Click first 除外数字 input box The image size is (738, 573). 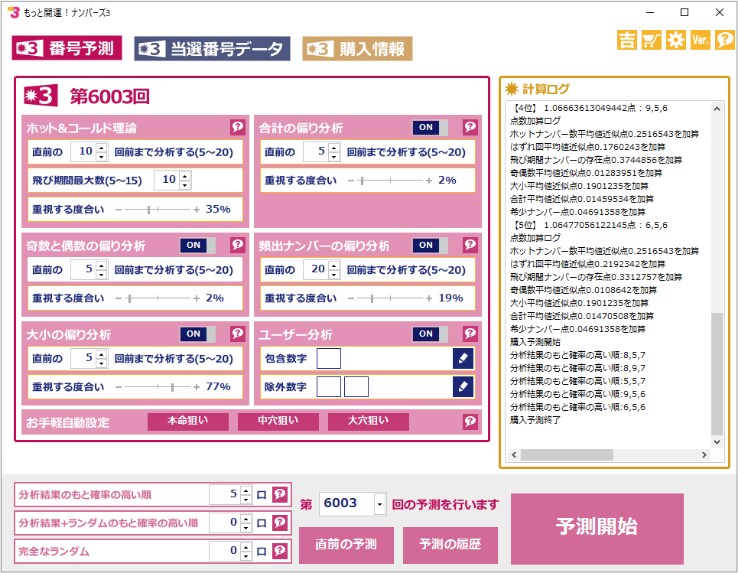329,387
